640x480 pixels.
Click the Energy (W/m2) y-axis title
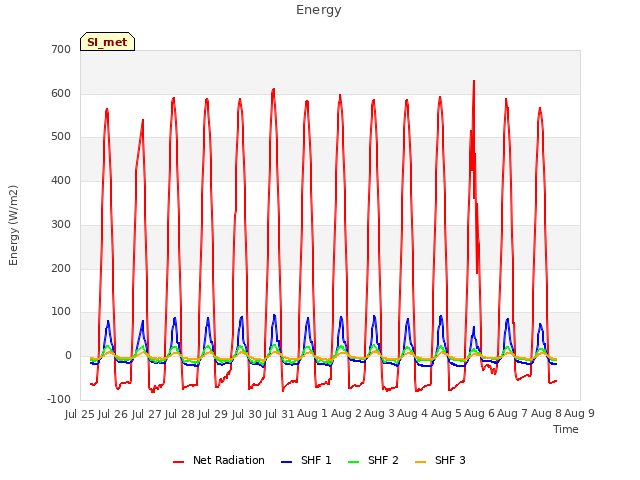click(13, 225)
